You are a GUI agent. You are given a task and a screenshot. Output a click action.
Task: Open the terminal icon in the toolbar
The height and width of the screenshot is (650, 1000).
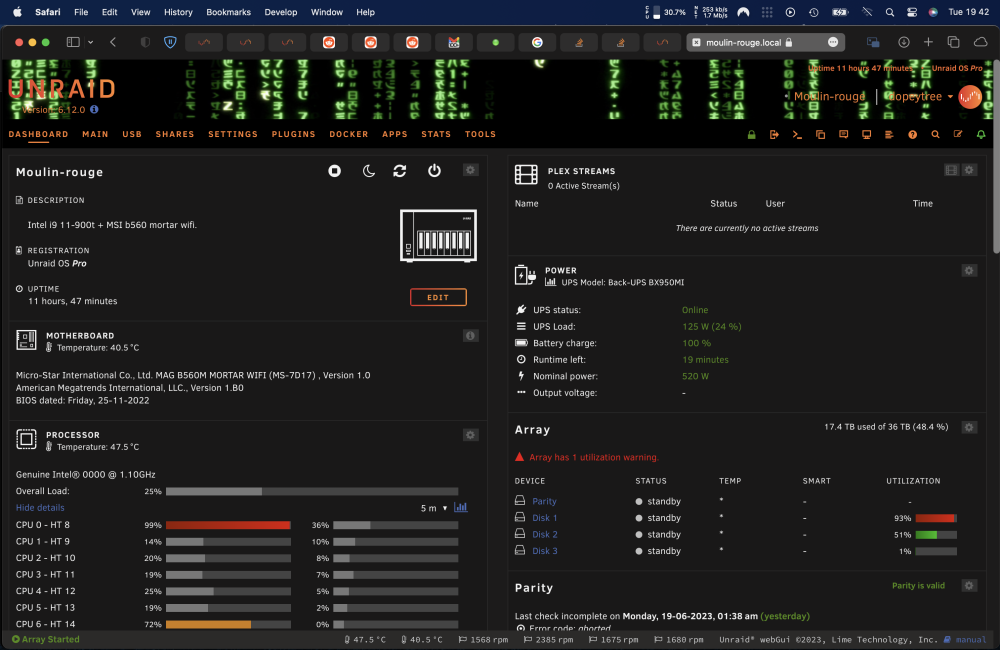797,135
